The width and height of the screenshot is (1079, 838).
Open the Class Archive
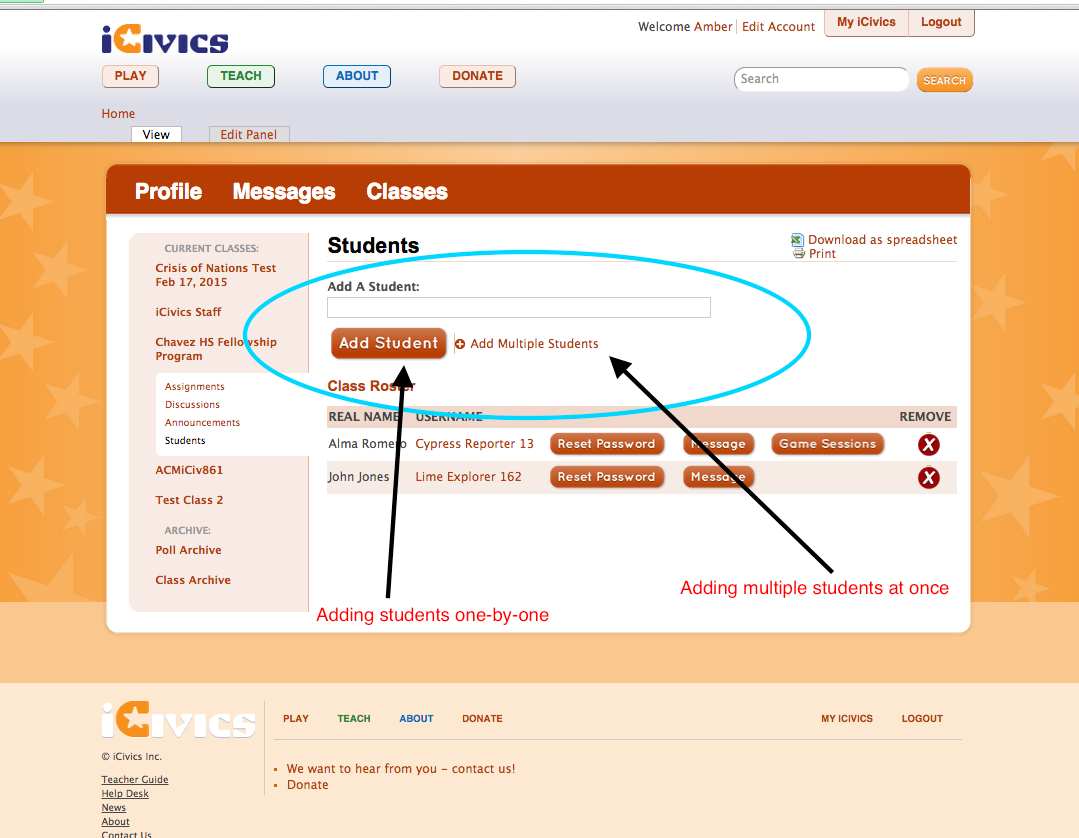pyautogui.click(x=193, y=580)
